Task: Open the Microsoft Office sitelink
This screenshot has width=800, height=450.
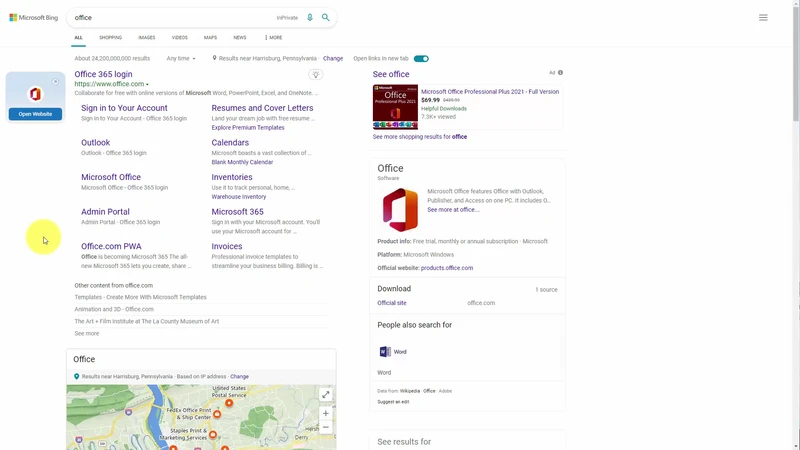Action: click(x=111, y=177)
